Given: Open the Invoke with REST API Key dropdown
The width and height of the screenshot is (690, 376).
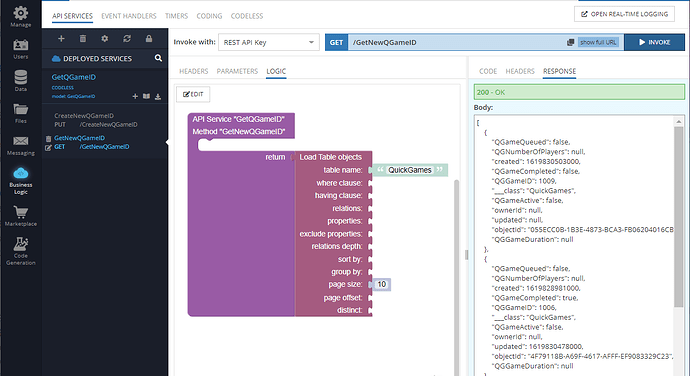Looking at the screenshot, I should (x=269, y=42).
